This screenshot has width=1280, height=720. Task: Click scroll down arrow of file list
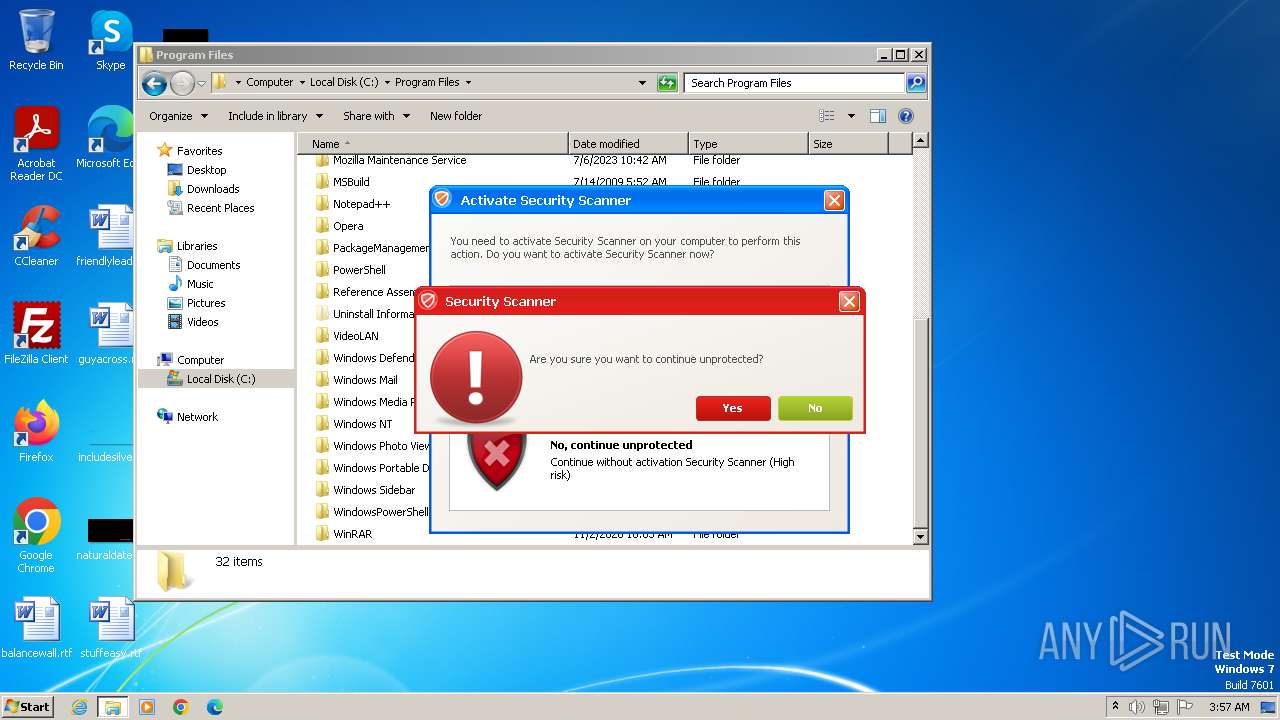pyautogui.click(x=921, y=537)
